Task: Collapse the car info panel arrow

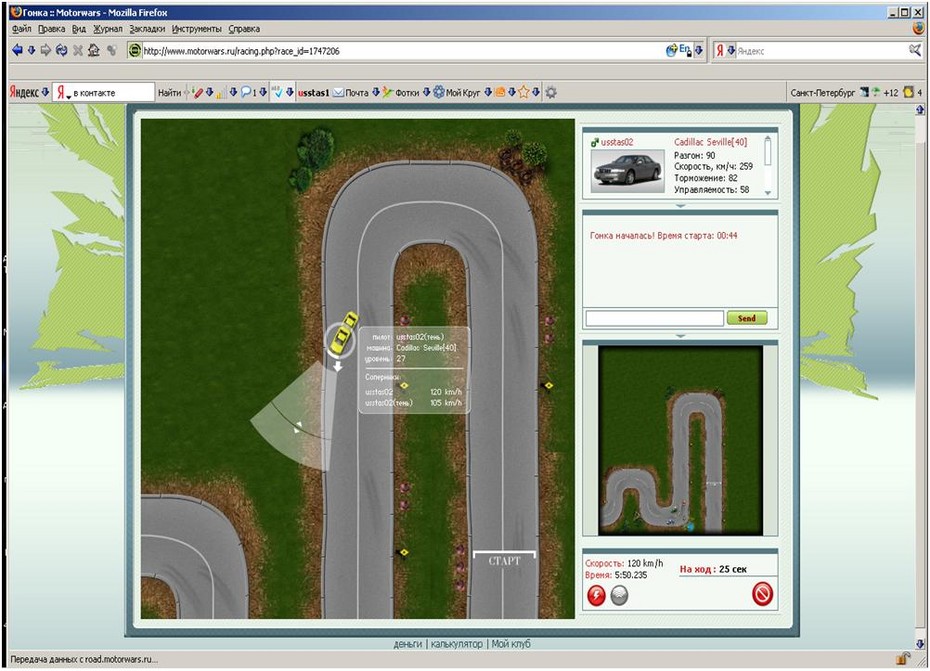Action: [x=680, y=206]
